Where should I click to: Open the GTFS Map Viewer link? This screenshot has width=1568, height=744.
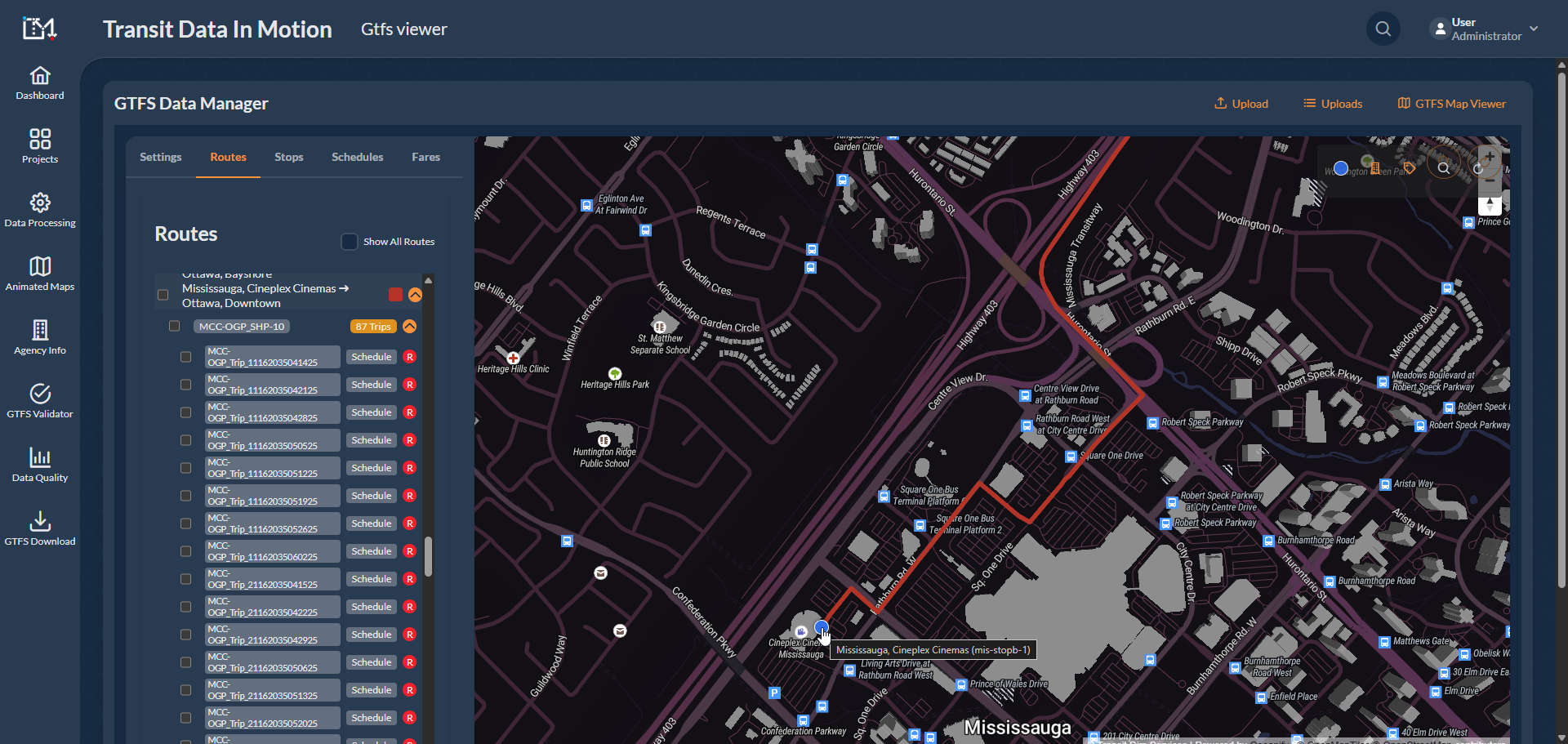click(x=1451, y=104)
